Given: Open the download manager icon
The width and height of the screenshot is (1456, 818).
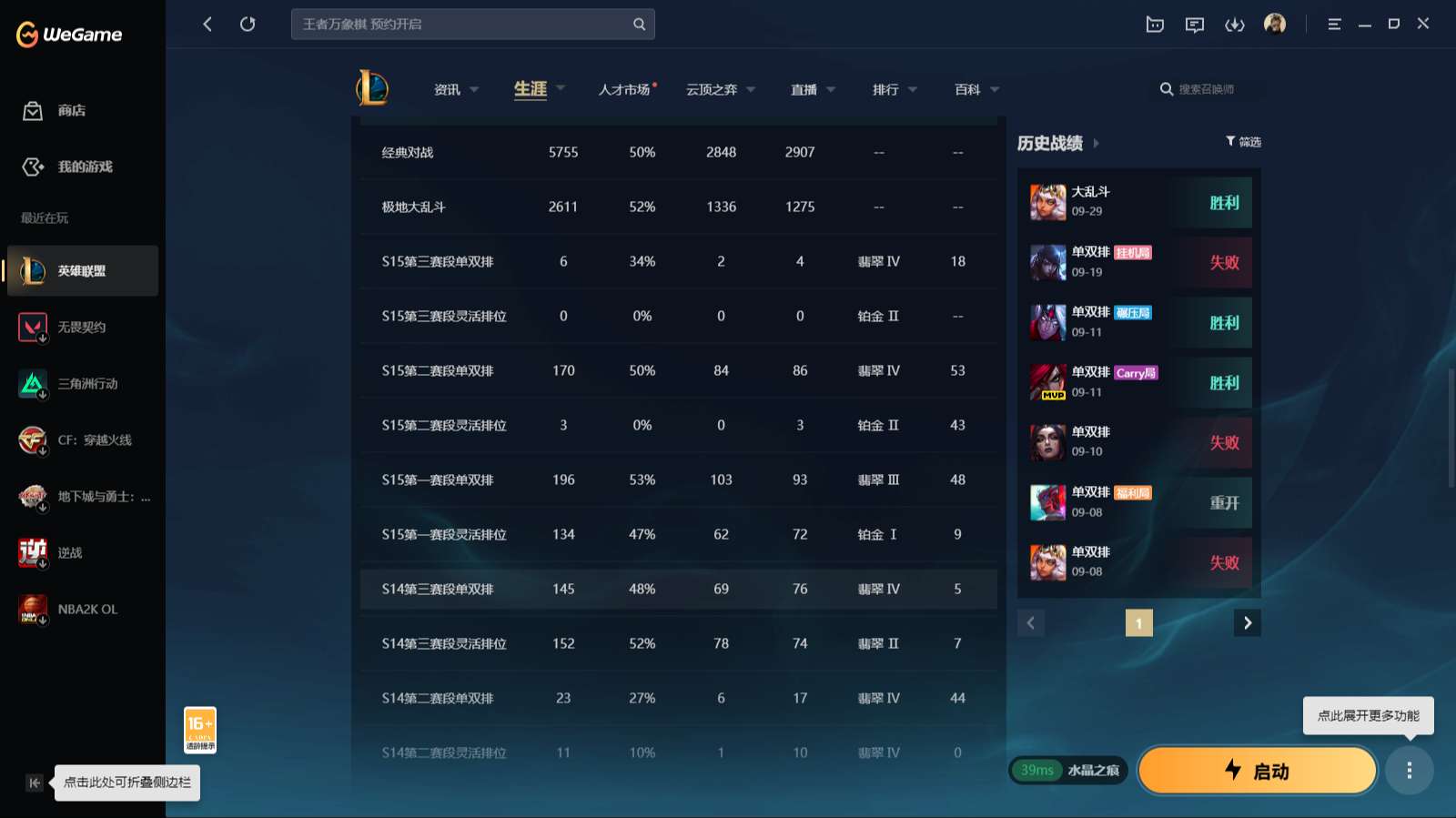Looking at the screenshot, I should pyautogui.click(x=1234, y=25).
